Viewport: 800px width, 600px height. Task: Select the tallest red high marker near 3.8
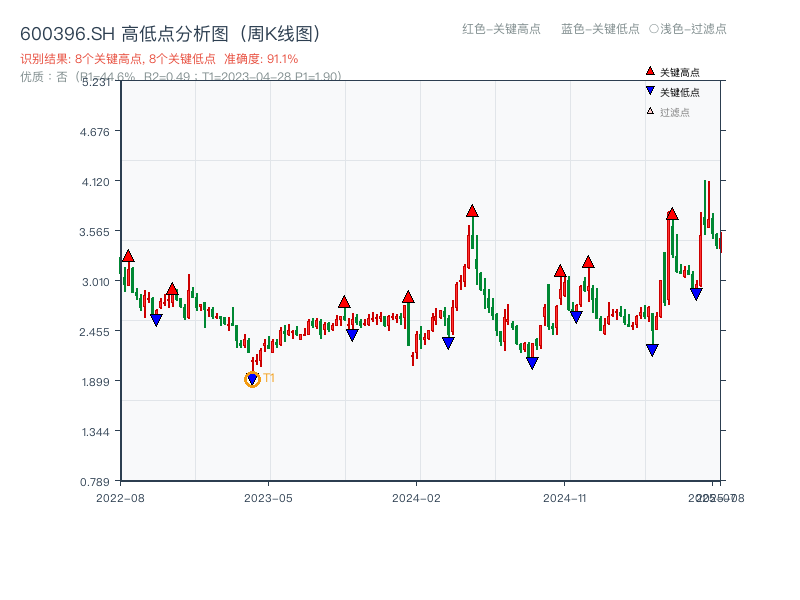click(472, 211)
